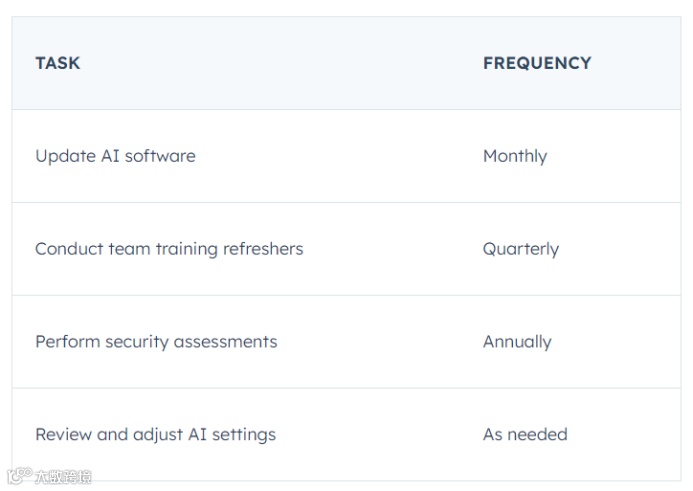Select the 'Perform security assessments' cell
693x491 pixels.
tap(156, 342)
